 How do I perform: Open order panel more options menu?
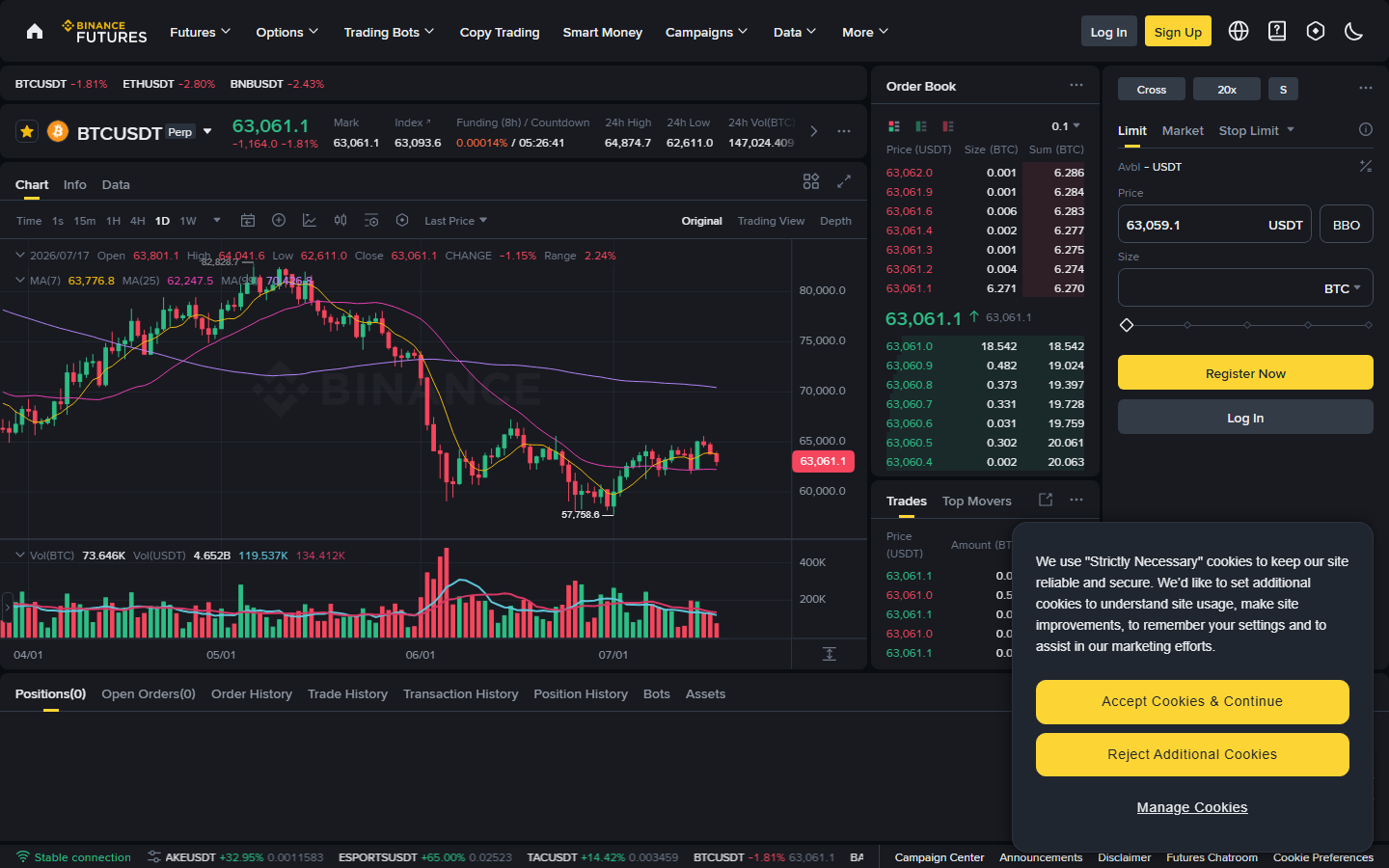pyautogui.click(x=1366, y=89)
